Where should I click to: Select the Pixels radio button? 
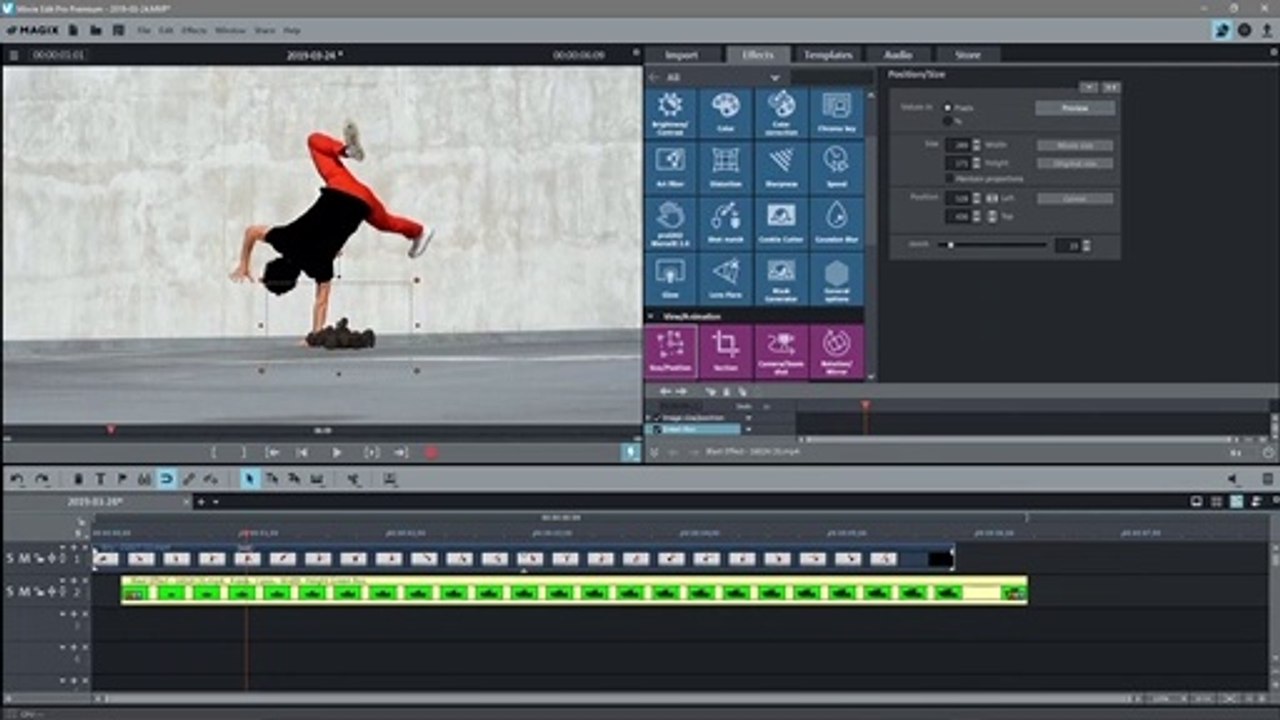[948, 107]
